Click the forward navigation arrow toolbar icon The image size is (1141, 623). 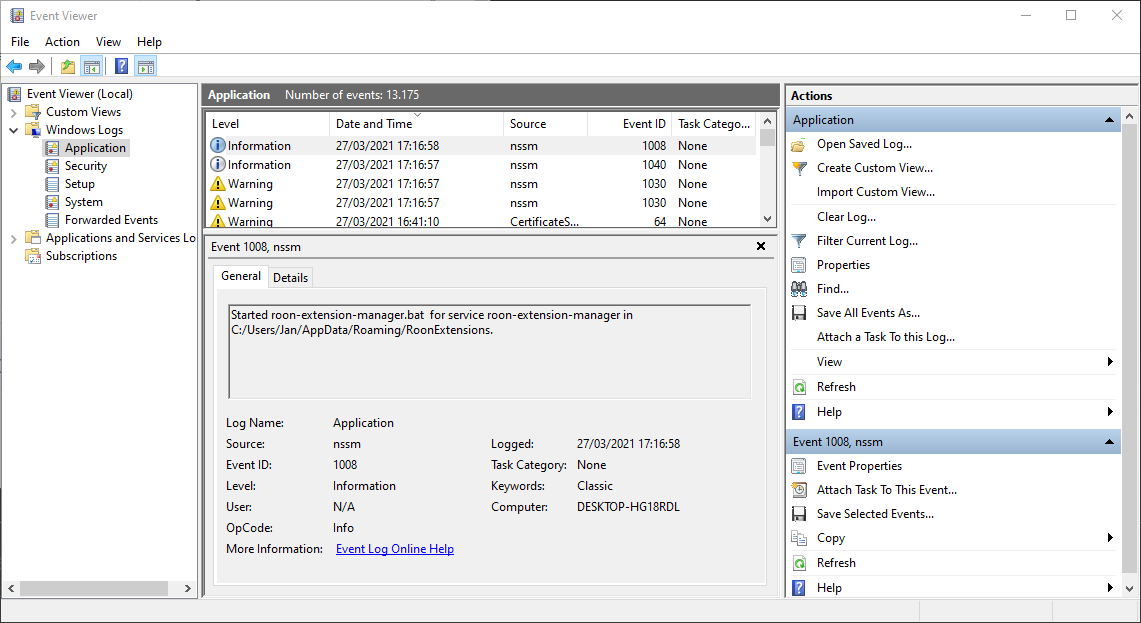[x=37, y=66]
